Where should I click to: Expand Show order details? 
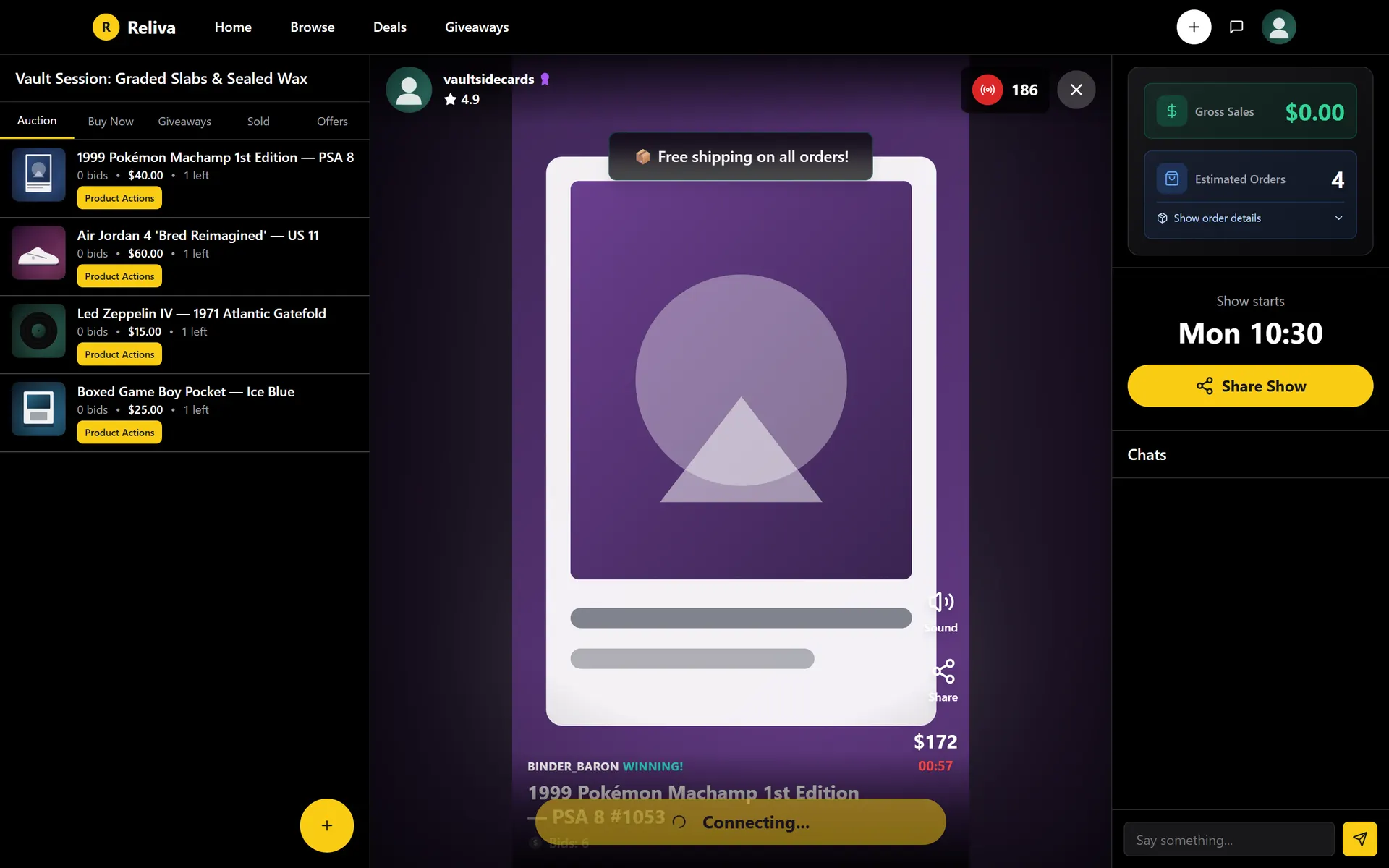[1250, 218]
